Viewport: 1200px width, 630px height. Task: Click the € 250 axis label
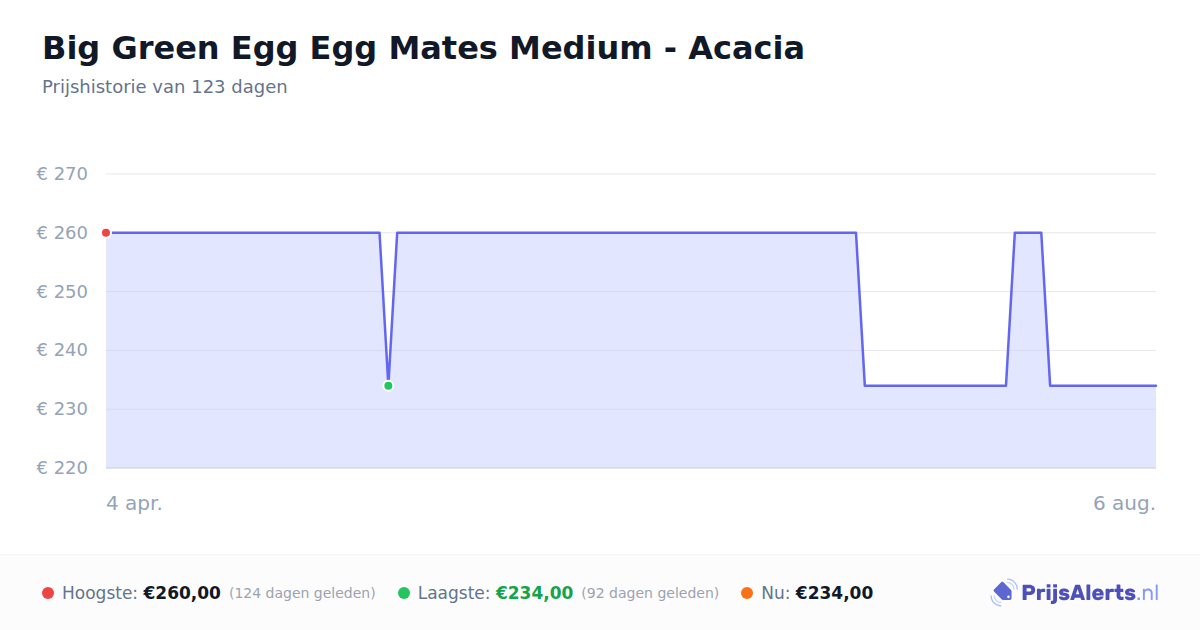[x=62, y=292]
